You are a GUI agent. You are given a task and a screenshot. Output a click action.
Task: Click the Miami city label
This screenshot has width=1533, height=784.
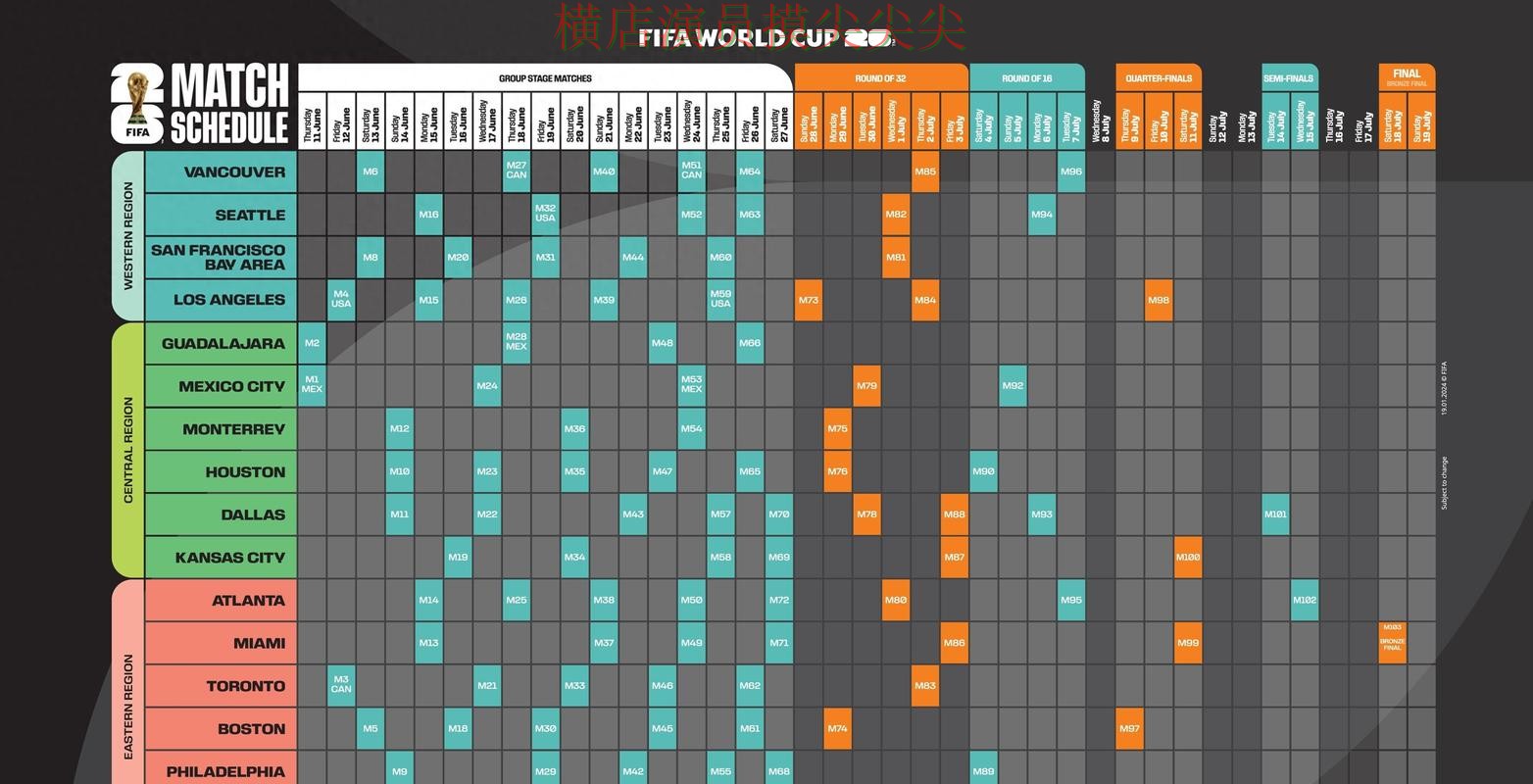259,644
